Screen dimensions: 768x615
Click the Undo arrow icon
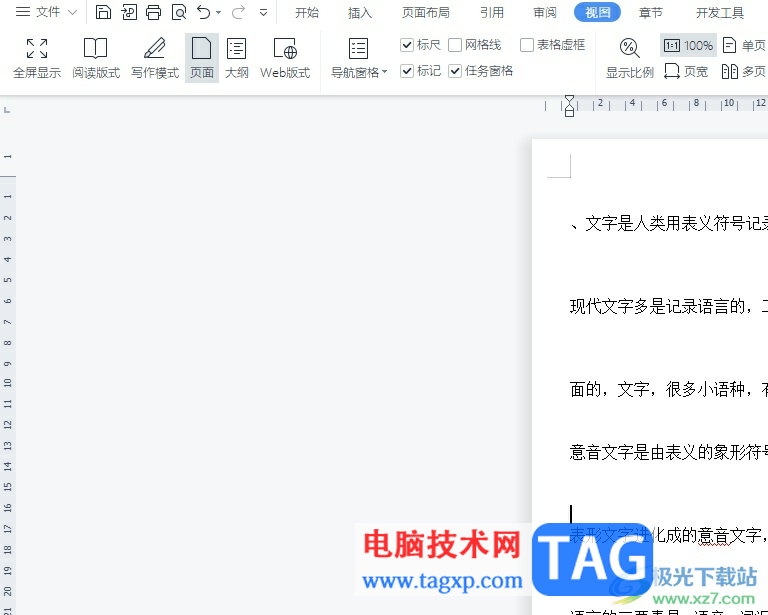coord(203,12)
